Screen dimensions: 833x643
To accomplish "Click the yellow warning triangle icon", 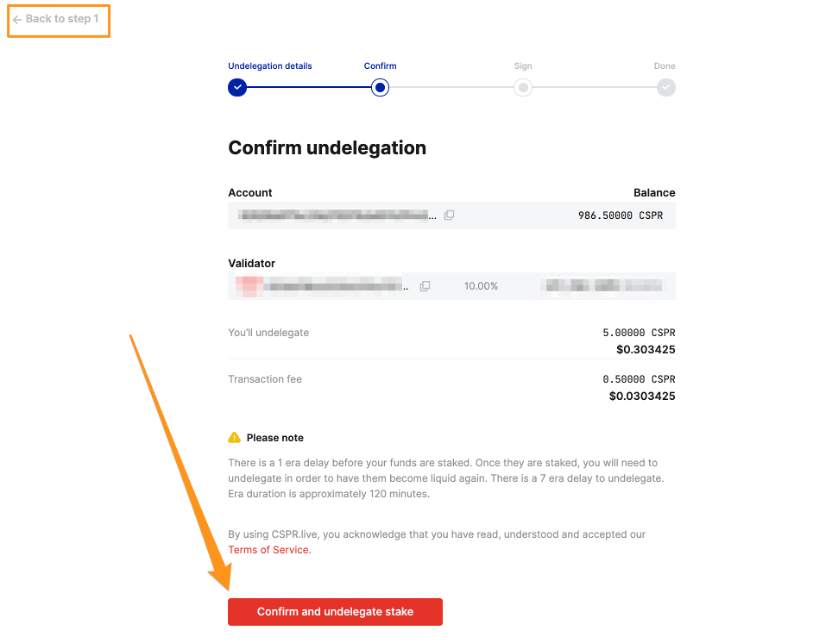I will tap(234, 438).
